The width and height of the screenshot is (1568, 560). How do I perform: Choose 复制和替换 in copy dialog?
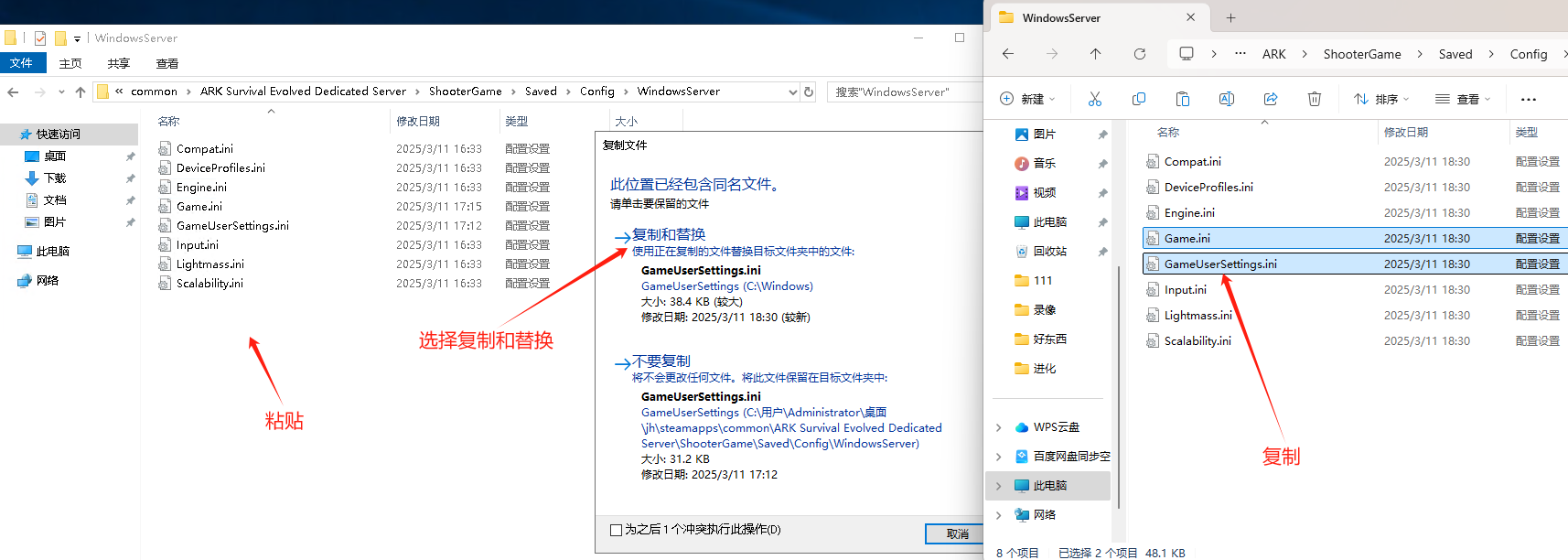click(669, 235)
